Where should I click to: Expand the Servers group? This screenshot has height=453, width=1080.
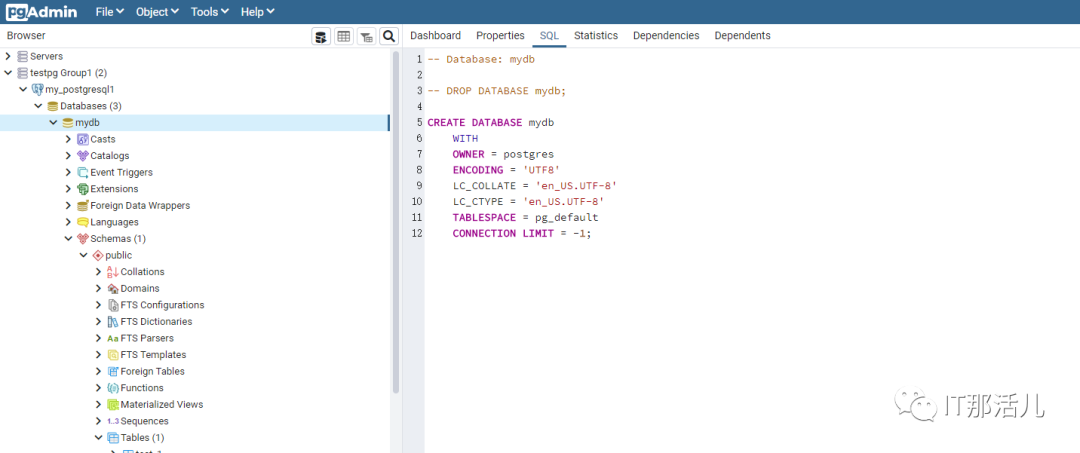tap(9, 56)
